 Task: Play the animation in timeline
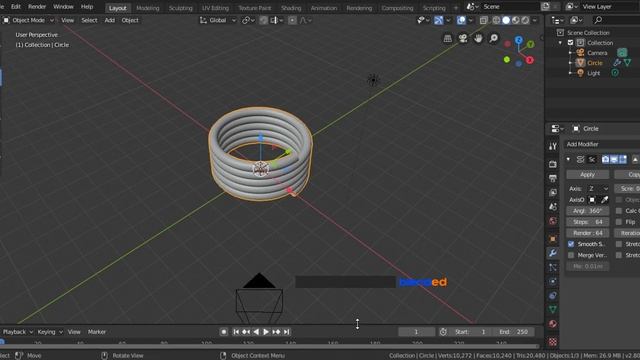point(266,332)
